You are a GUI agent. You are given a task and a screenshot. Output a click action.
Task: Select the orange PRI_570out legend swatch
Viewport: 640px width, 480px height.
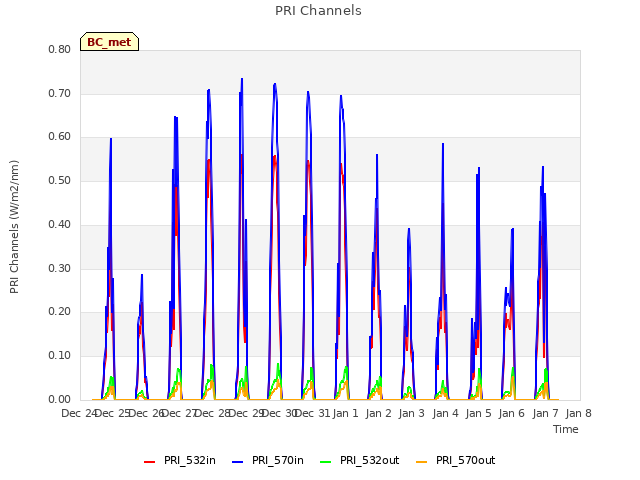coord(422,461)
